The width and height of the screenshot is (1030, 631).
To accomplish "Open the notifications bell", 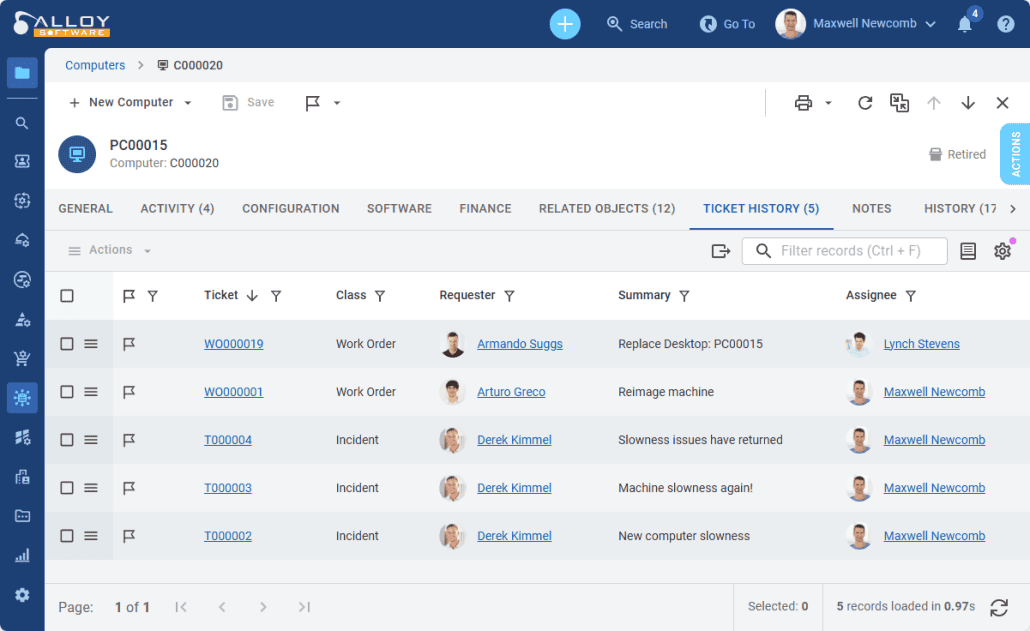I will 964,23.
